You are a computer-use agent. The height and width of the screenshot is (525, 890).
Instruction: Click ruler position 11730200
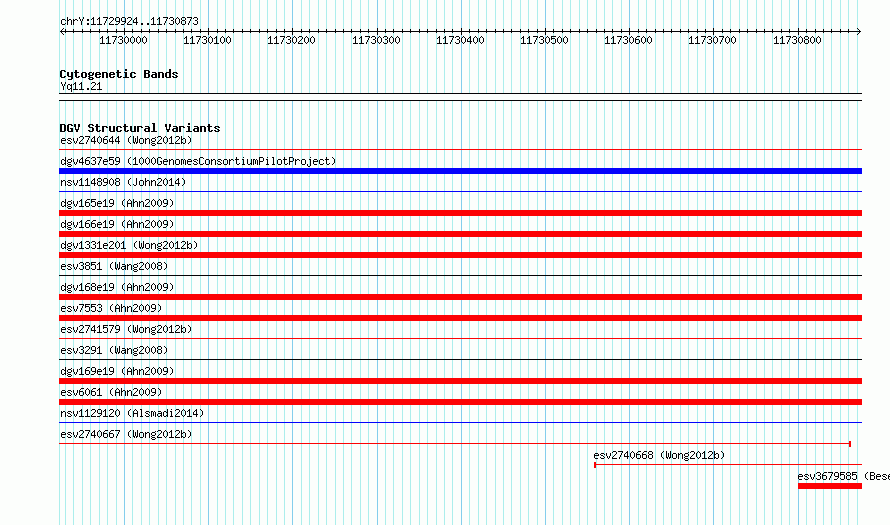[x=291, y=40]
